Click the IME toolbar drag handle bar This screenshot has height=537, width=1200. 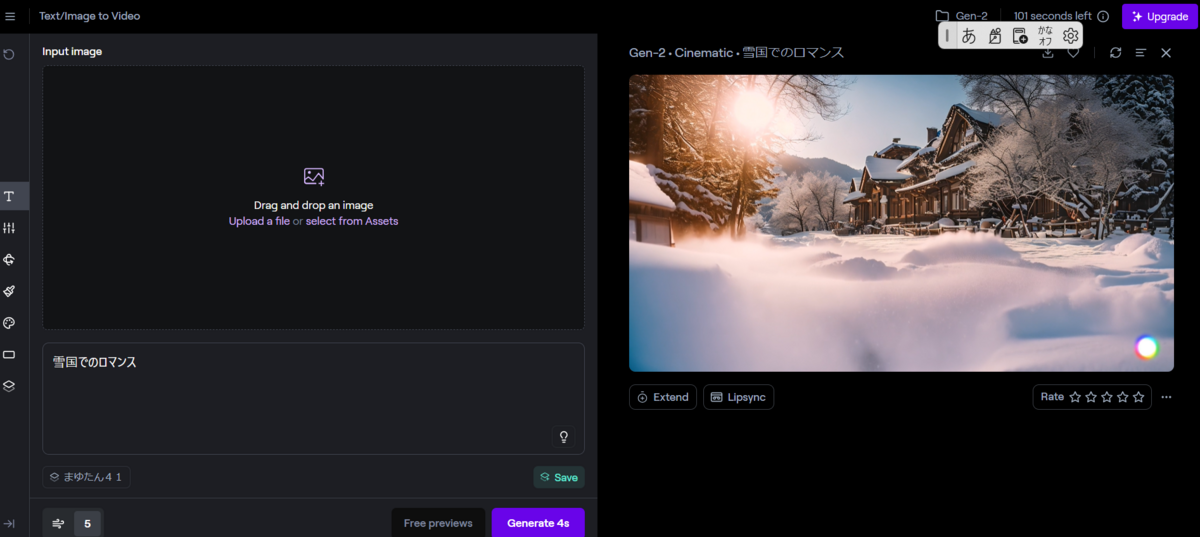[947, 36]
